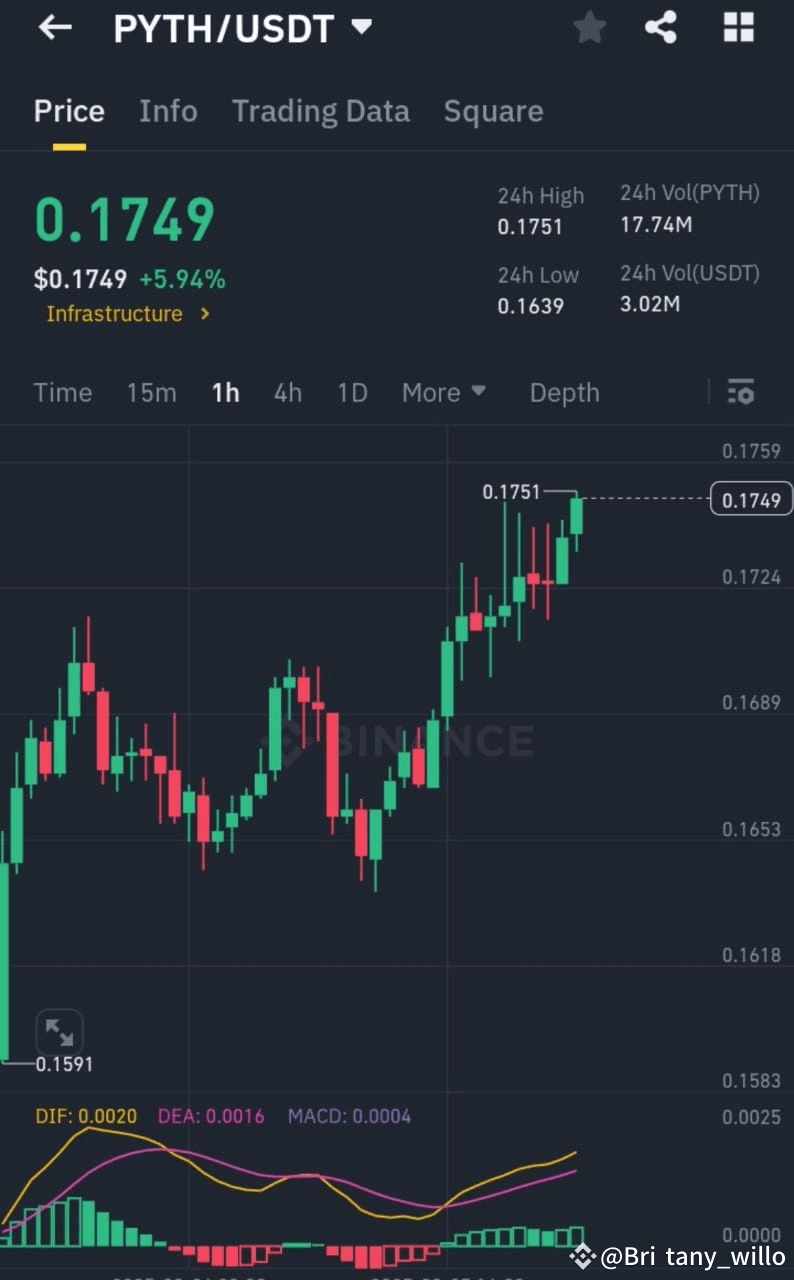This screenshot has width=794, height=1280.
Task: Star PYTH/USDT as a favorite
Action: (589, 27)
